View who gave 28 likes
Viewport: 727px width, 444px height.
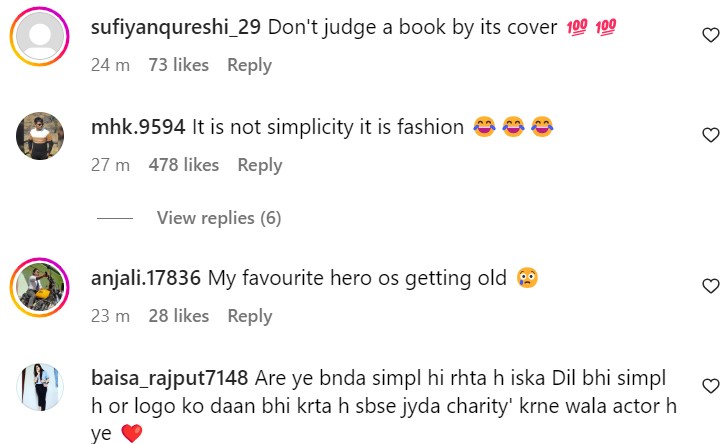[179, 316]
